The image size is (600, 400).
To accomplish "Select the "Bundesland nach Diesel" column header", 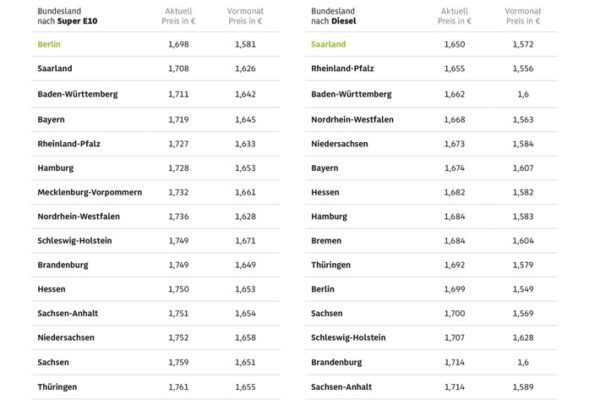I will coord(341,15).
